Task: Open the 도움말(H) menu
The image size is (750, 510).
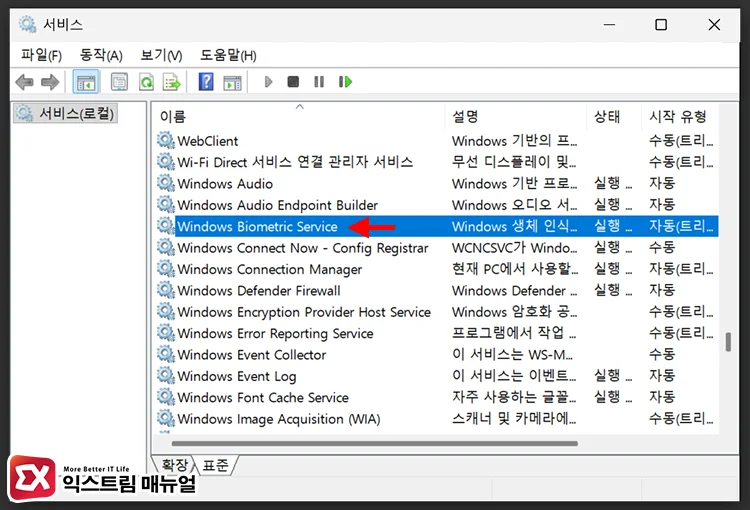Action: point(228,55)
